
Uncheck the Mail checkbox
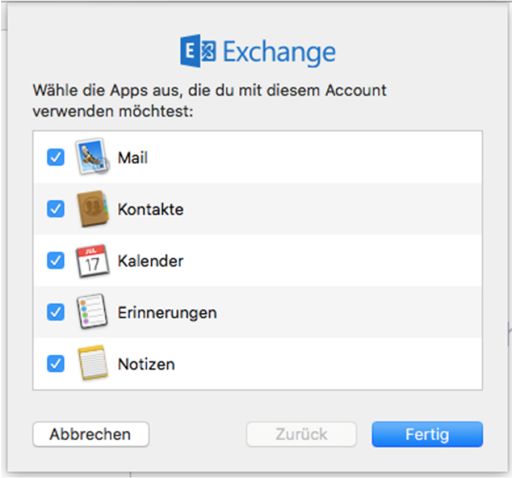[55, 157]
